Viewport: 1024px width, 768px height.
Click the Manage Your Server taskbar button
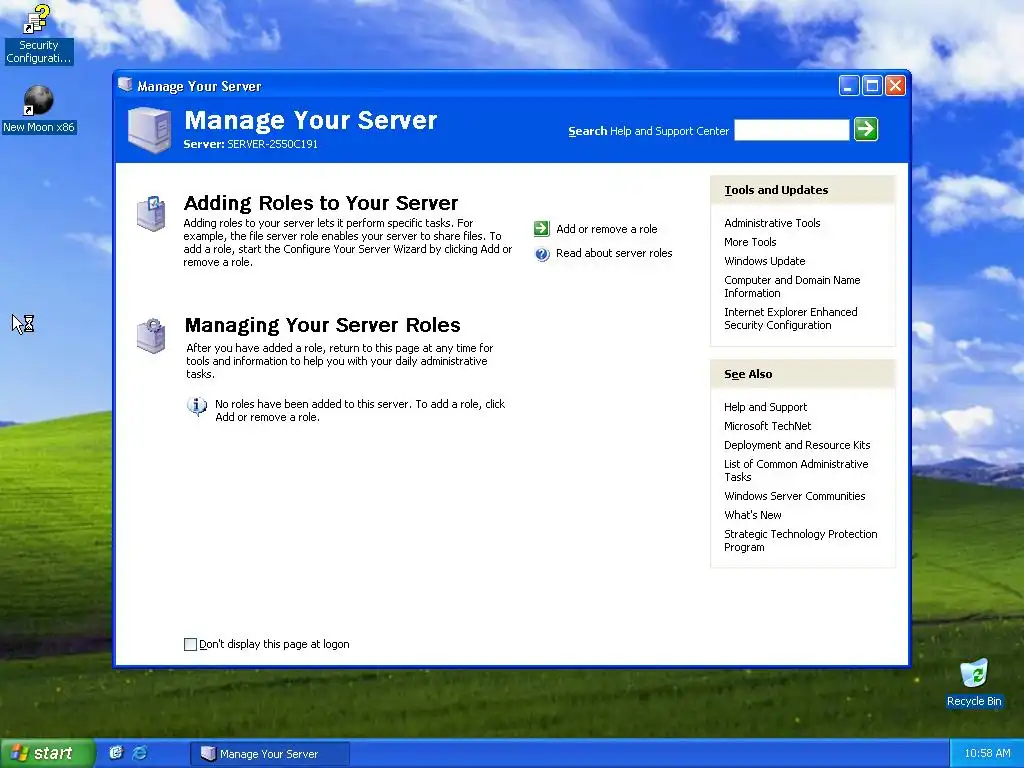coord(270,754)
